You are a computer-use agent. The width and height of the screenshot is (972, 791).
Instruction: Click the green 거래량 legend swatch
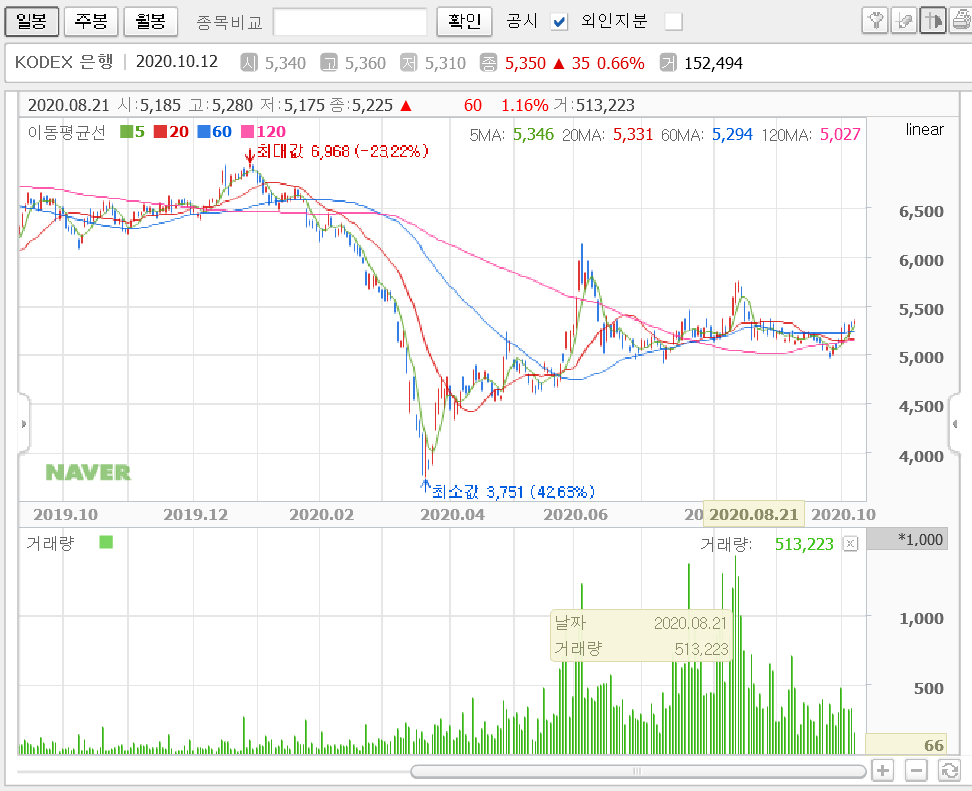coord(106,542)
